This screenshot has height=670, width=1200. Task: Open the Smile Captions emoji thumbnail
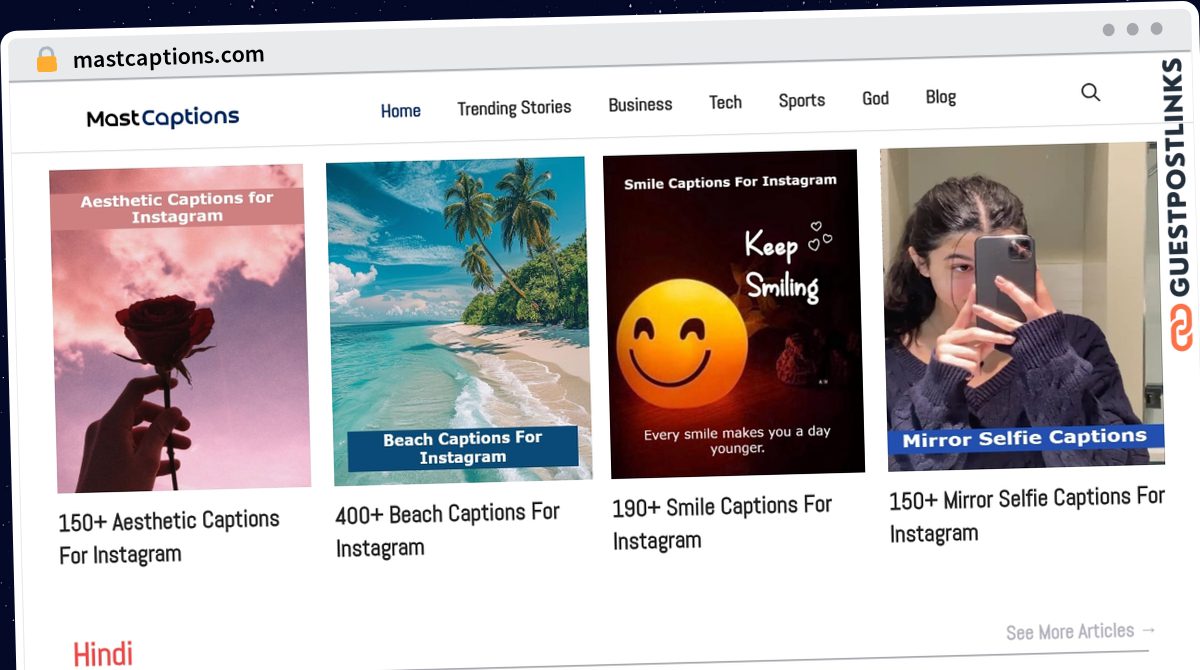tap(733, 313)
